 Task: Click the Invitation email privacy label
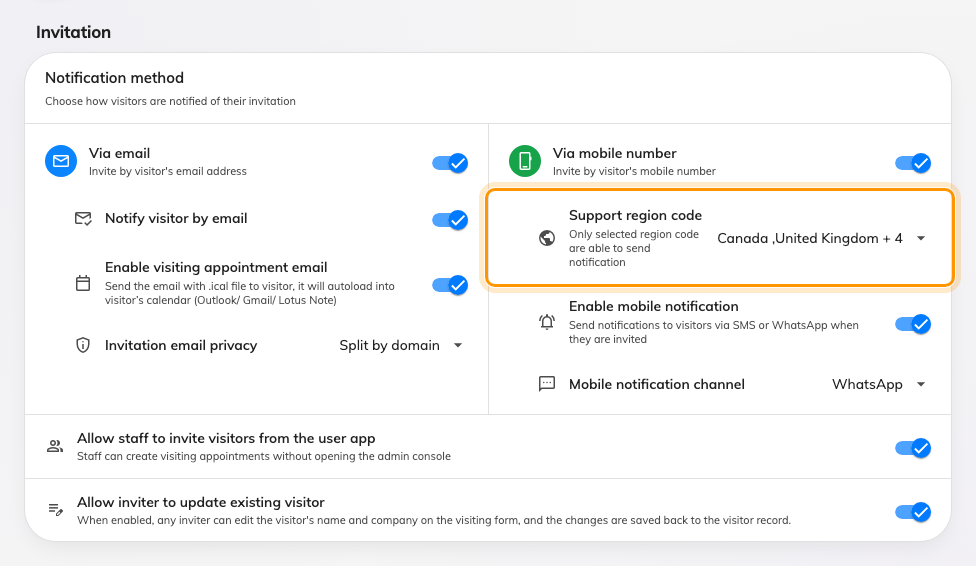click(x=181, y=346)
